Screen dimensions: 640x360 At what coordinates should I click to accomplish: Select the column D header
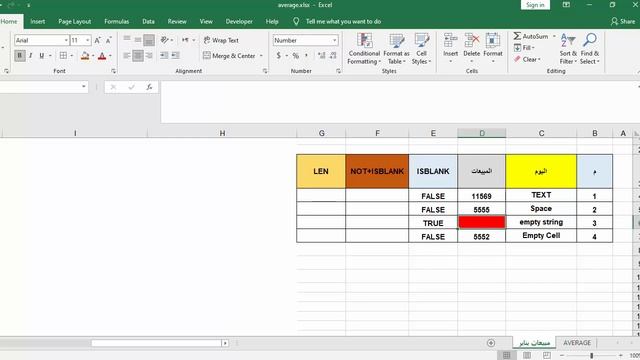point(482,133)
